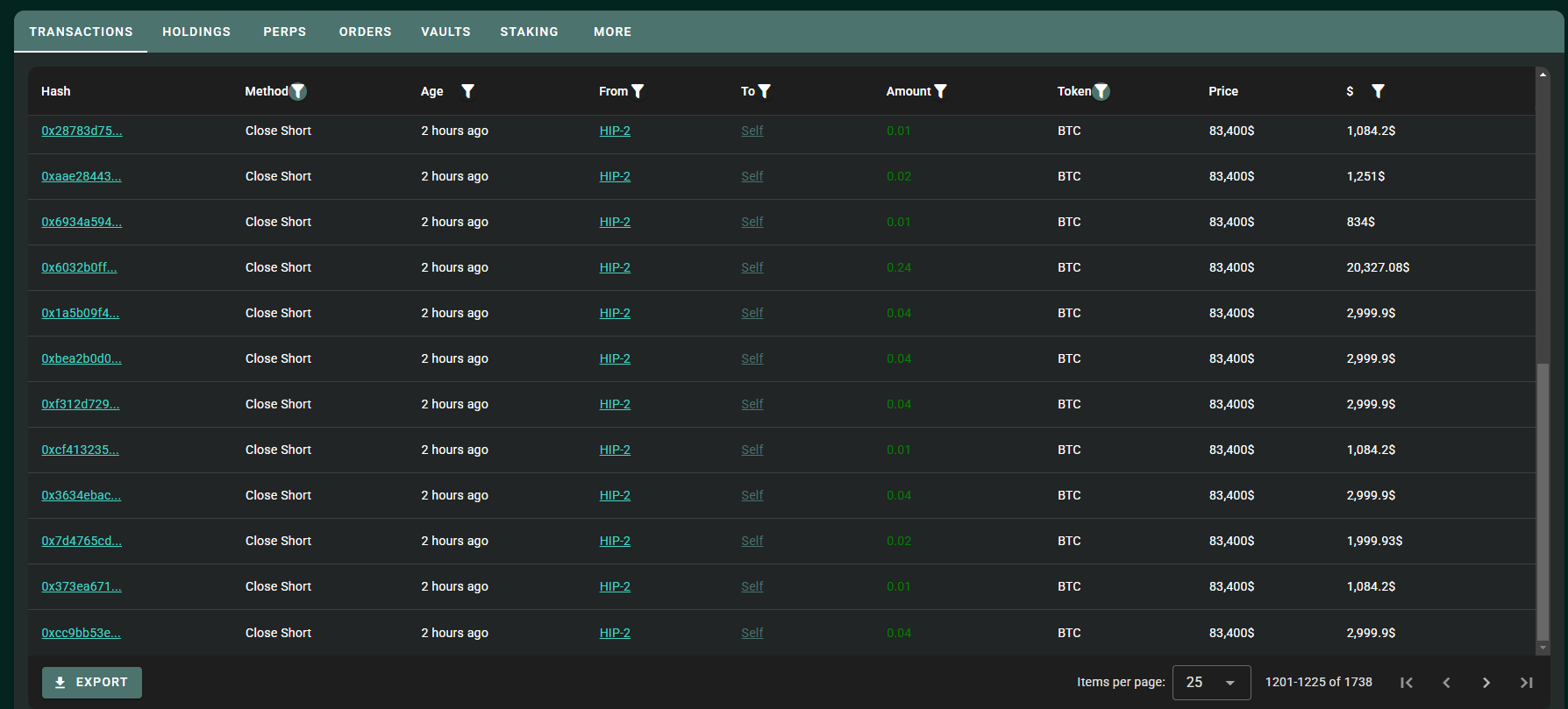Open transaction hash 0x28783d75...
This screenshot has width=1568, height=709.
pos(82,131)
